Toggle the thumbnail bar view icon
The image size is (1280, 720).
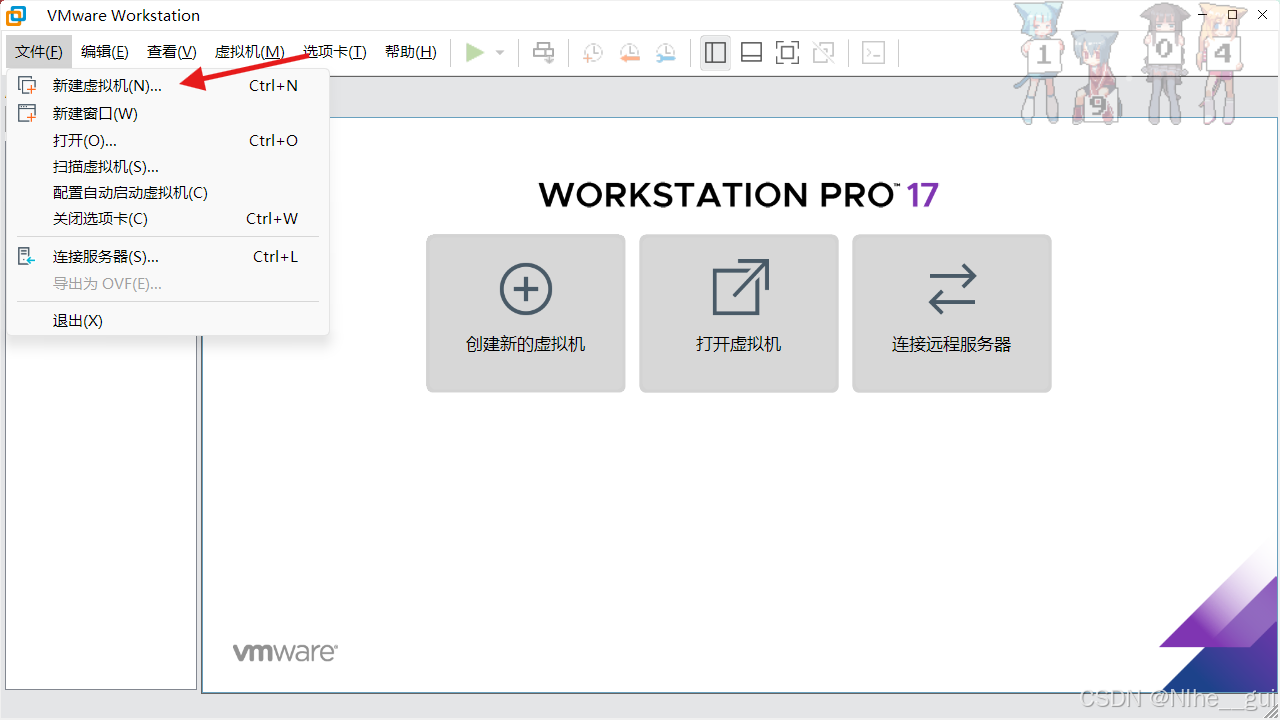751,53
